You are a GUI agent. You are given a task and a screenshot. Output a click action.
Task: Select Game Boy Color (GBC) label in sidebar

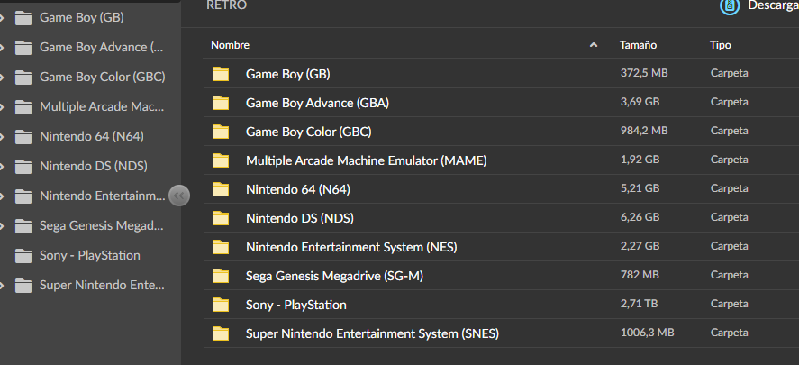102,77
